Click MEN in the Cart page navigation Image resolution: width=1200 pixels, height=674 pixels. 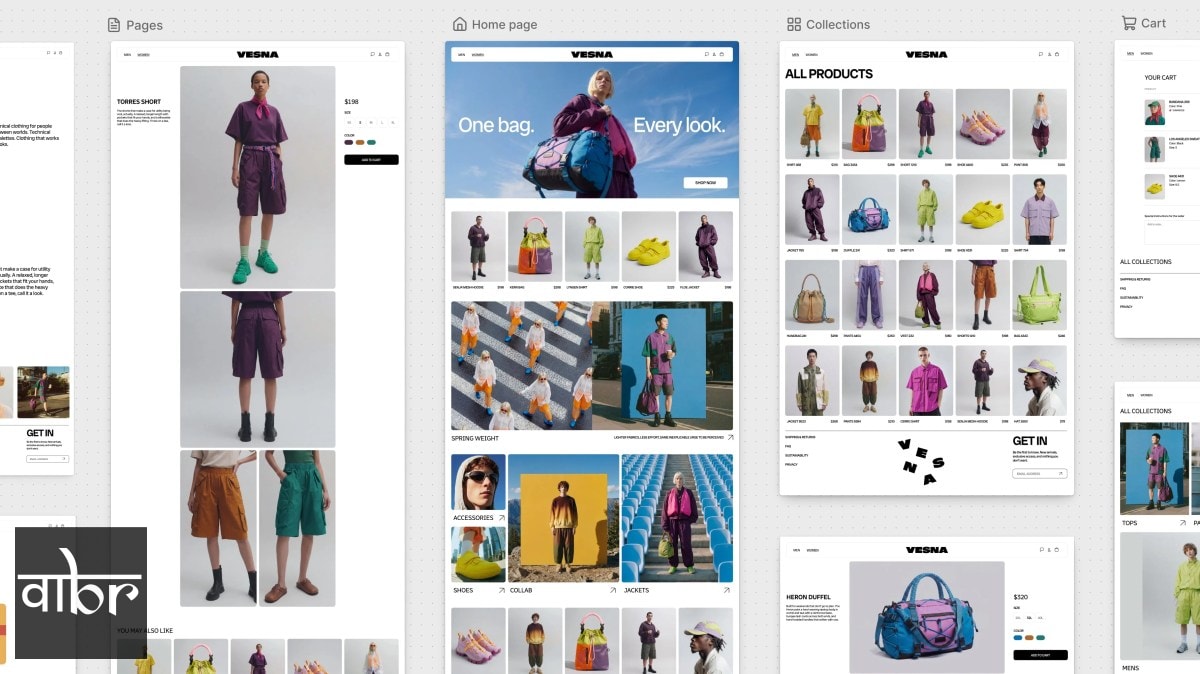click(x=1130, y=53)
